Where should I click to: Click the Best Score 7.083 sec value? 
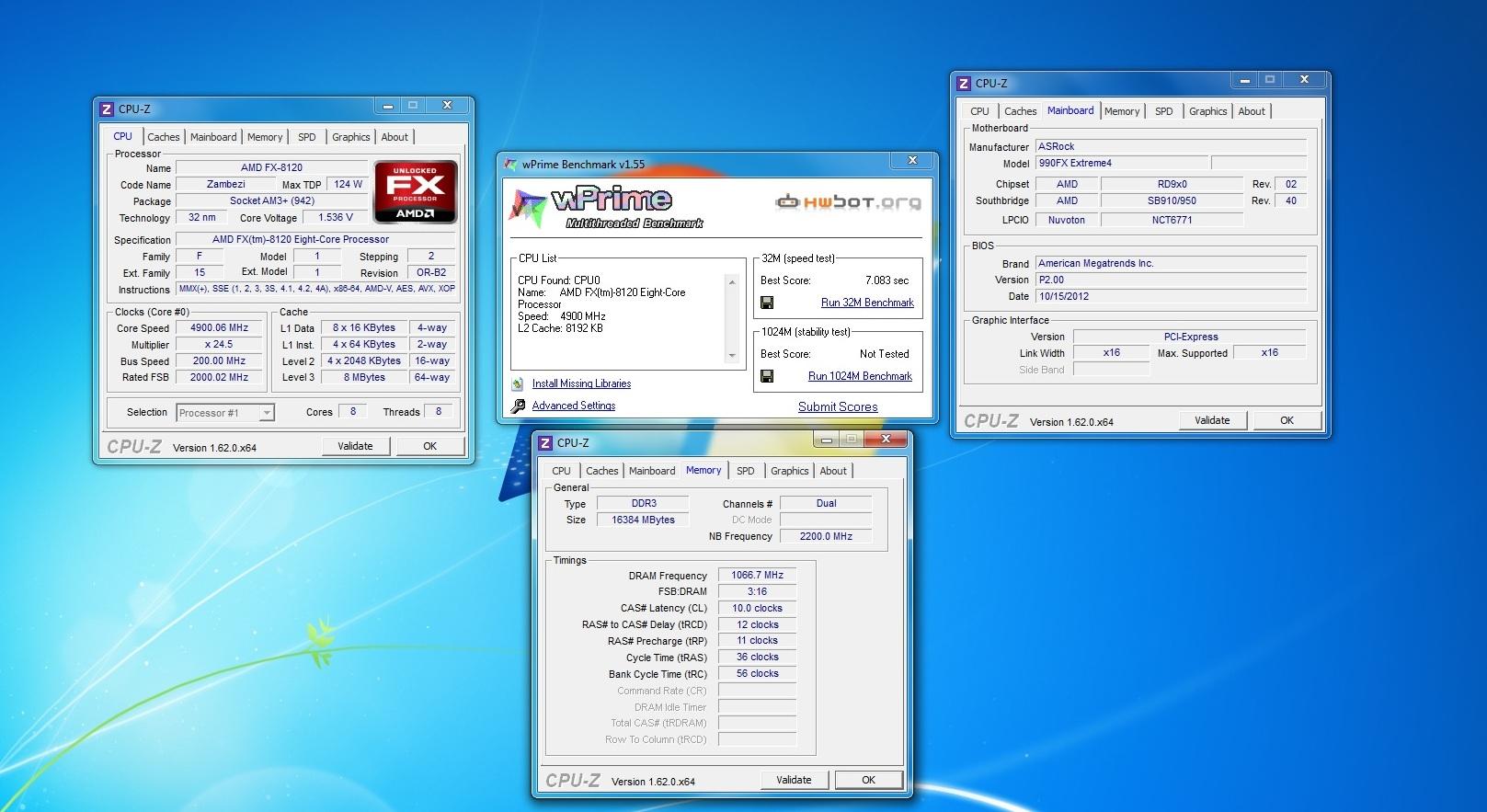(886, 280)
